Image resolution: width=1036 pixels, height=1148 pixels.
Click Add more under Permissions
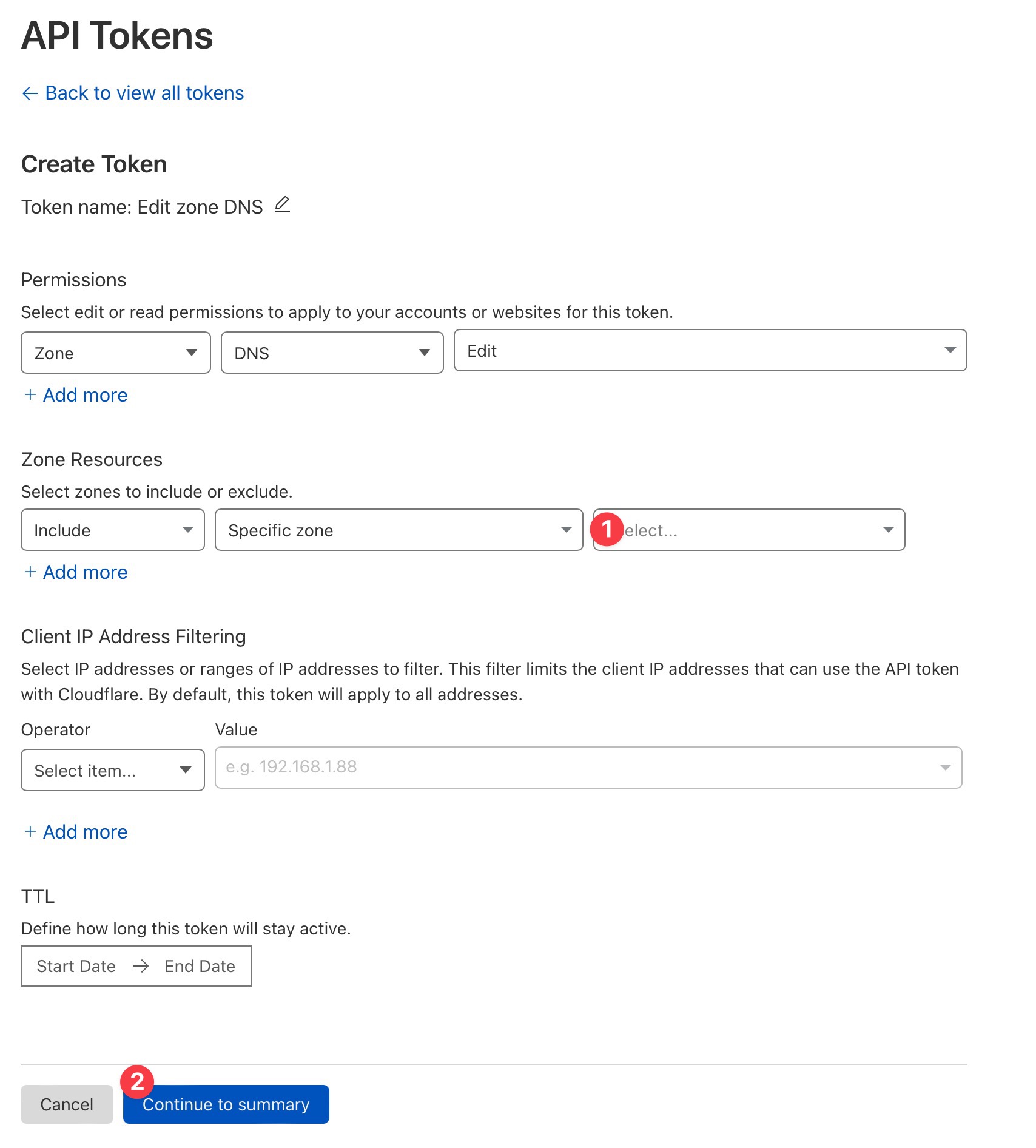[76, 395]
